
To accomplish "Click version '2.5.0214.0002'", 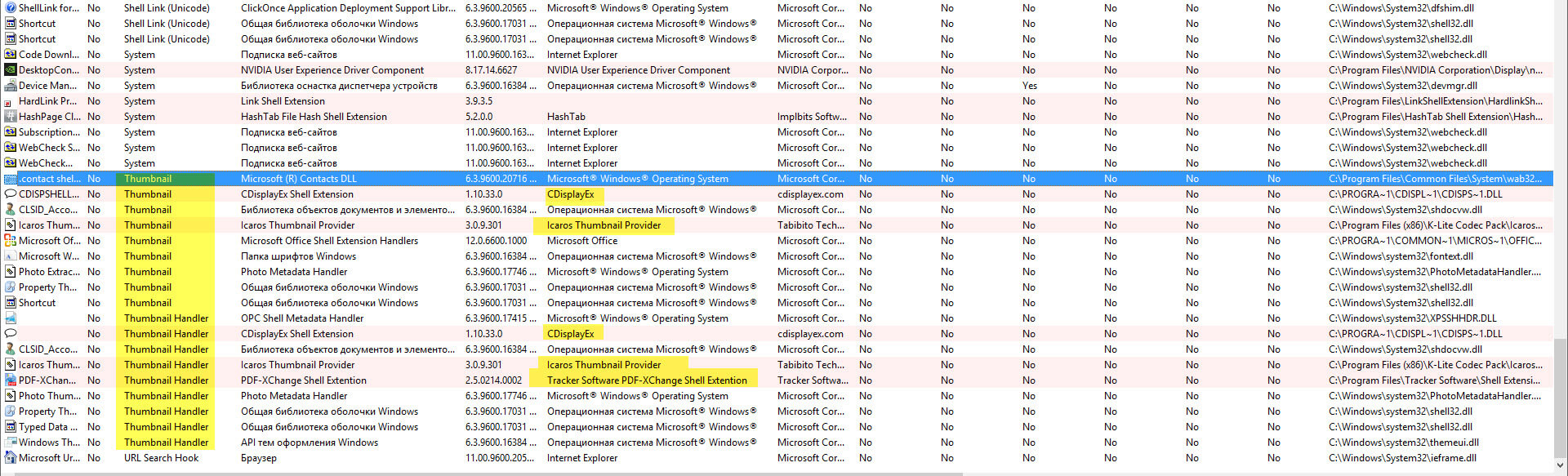I will pyautogui.click(x=494, y=380).
